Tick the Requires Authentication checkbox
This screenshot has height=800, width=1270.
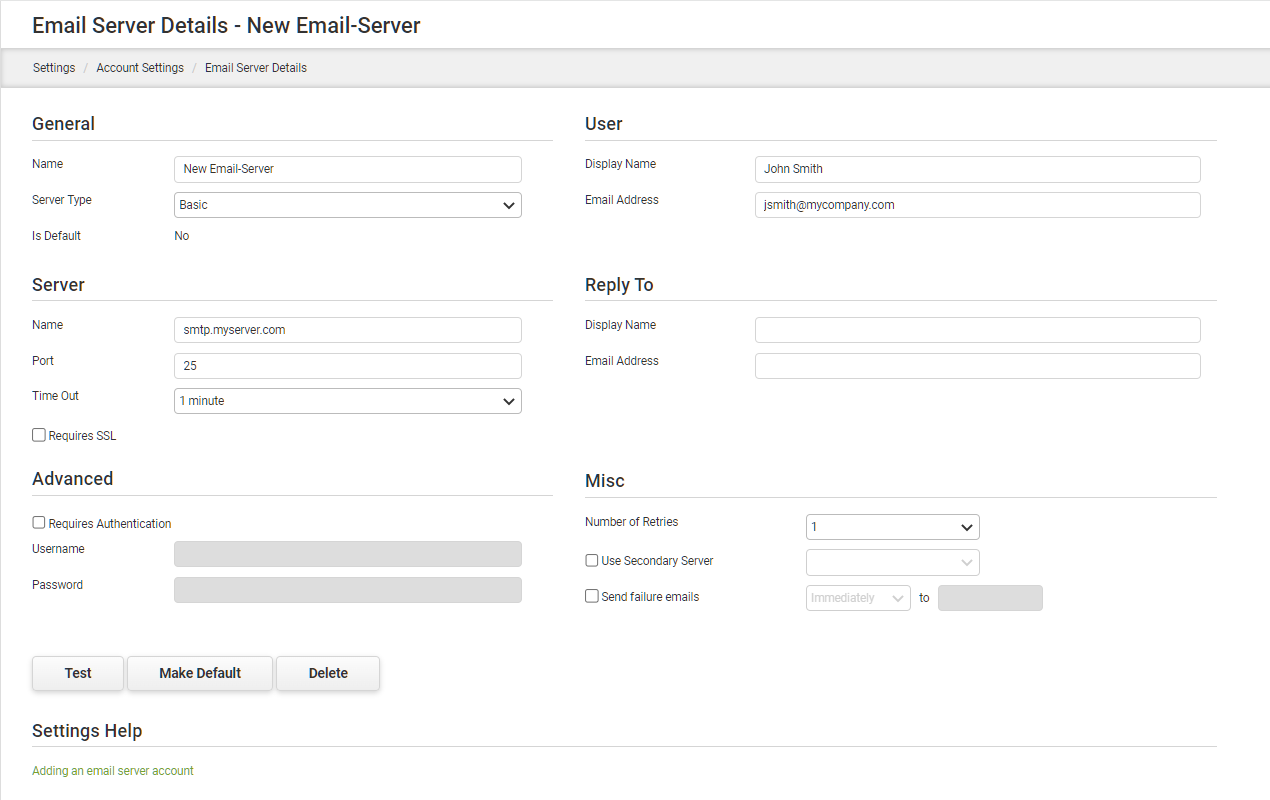click(x=39, y=523)
